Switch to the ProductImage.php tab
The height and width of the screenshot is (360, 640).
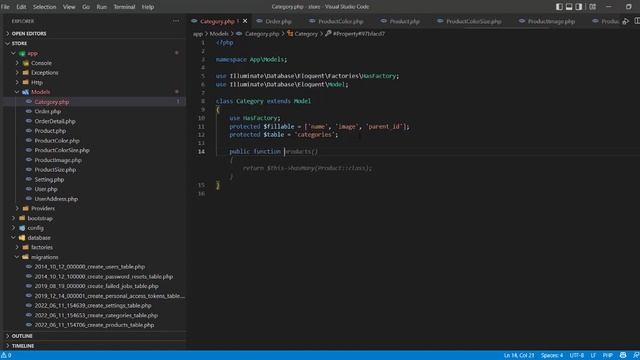(x=551, y=21)
